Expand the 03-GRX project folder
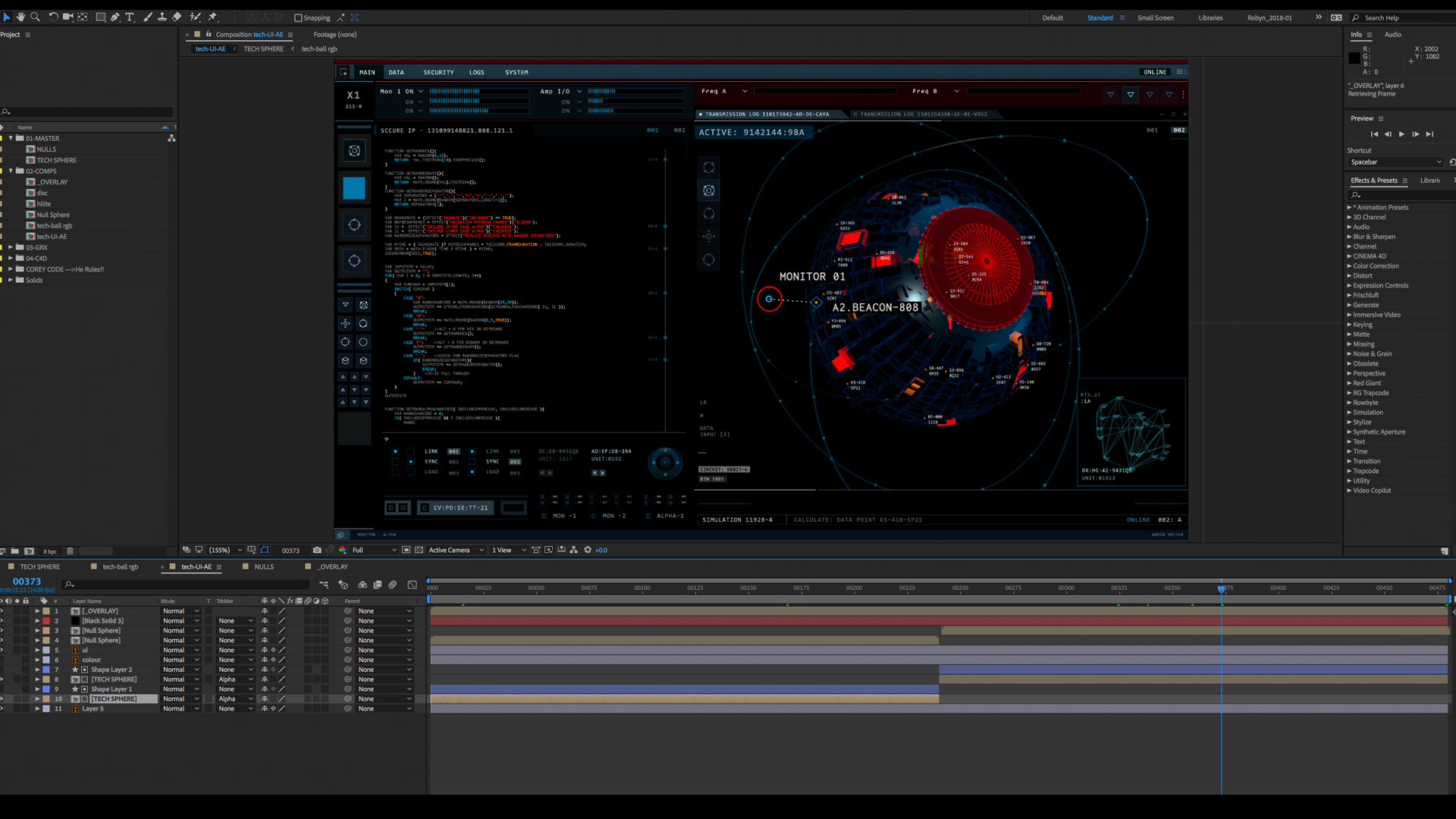The height and width of the screenshot is (819, 1456). point(11,247)
